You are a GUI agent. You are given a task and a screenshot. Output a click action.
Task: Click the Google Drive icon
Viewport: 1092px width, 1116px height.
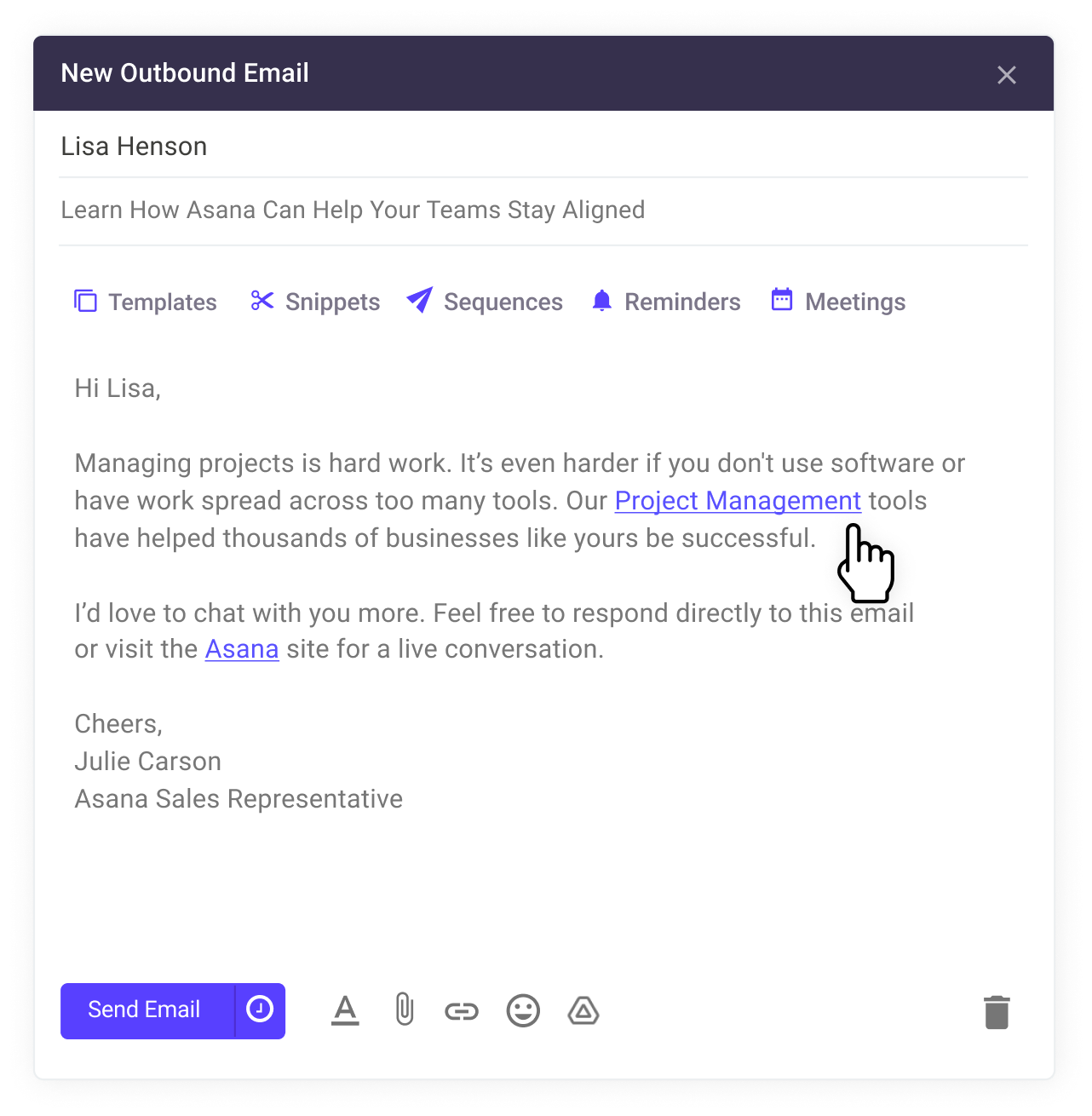[x=583, y=1010]
